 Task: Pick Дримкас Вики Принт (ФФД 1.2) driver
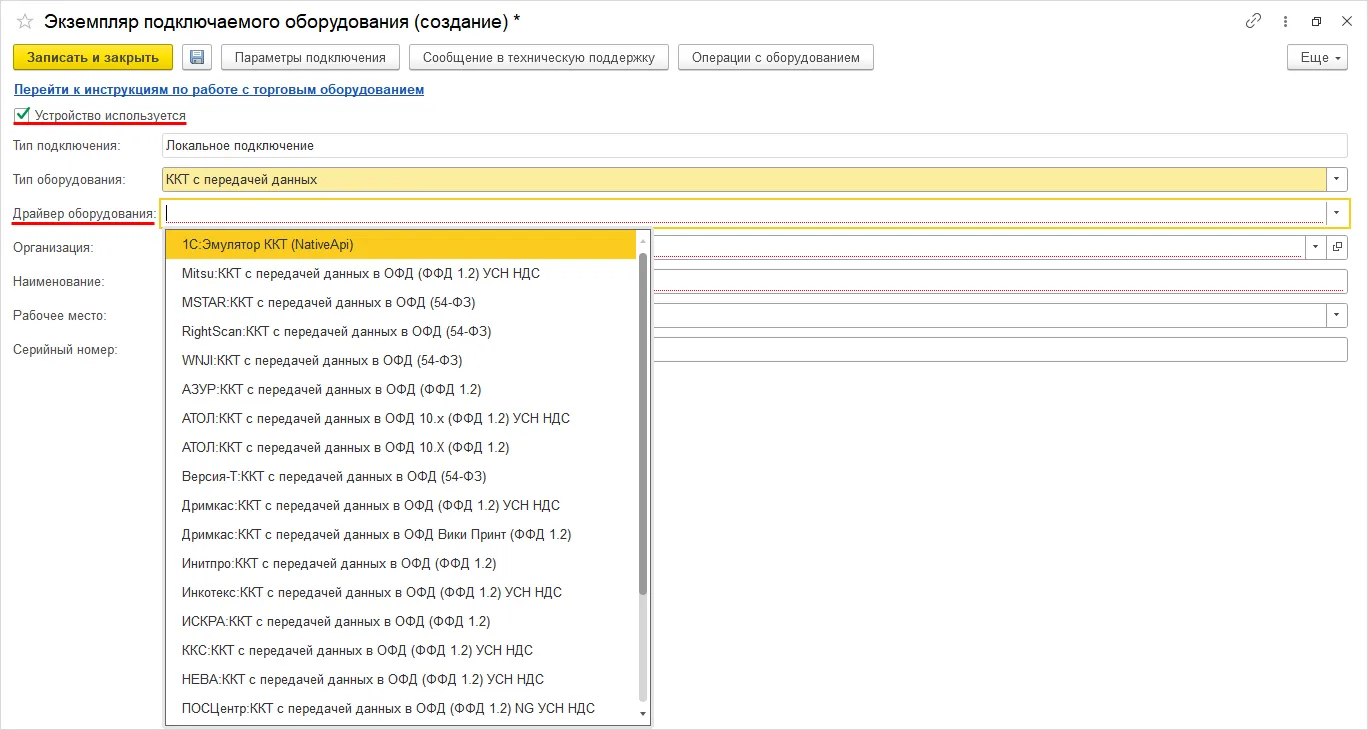[x=402, y=534]
